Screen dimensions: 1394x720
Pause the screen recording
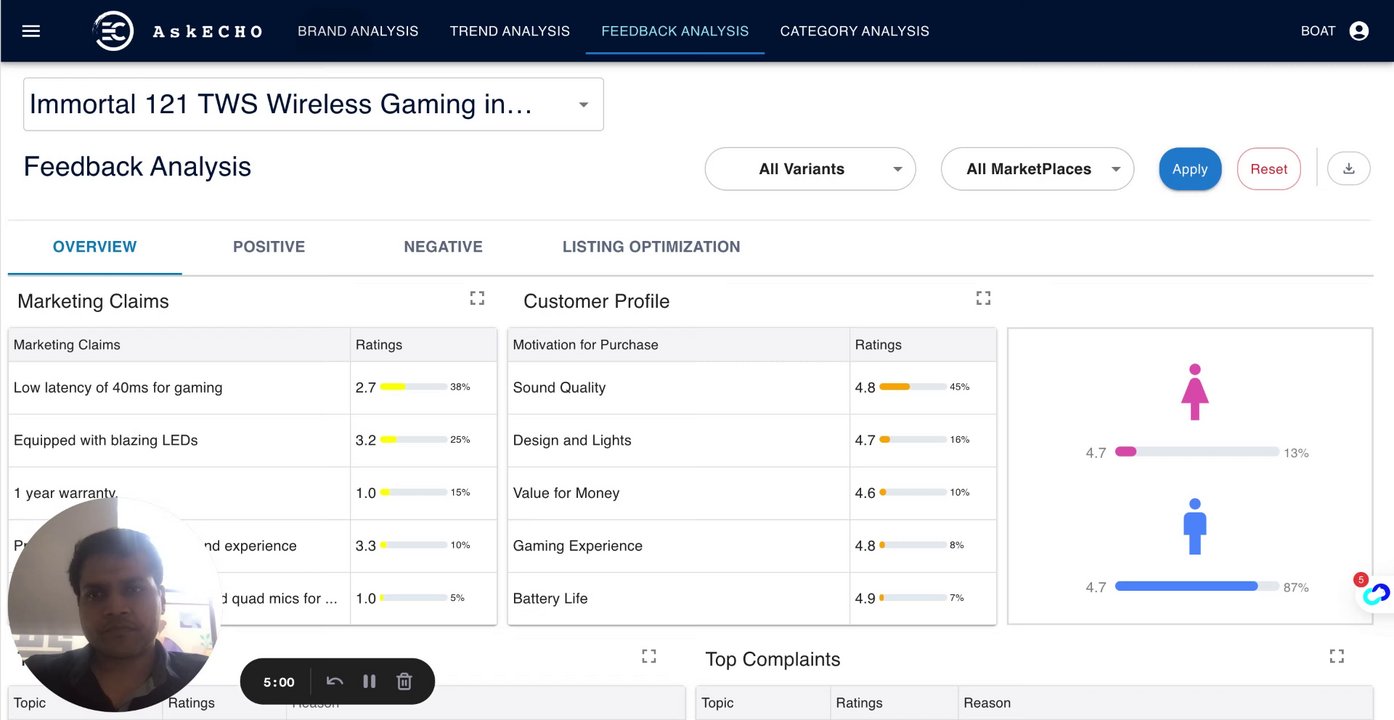click(369, 681)
